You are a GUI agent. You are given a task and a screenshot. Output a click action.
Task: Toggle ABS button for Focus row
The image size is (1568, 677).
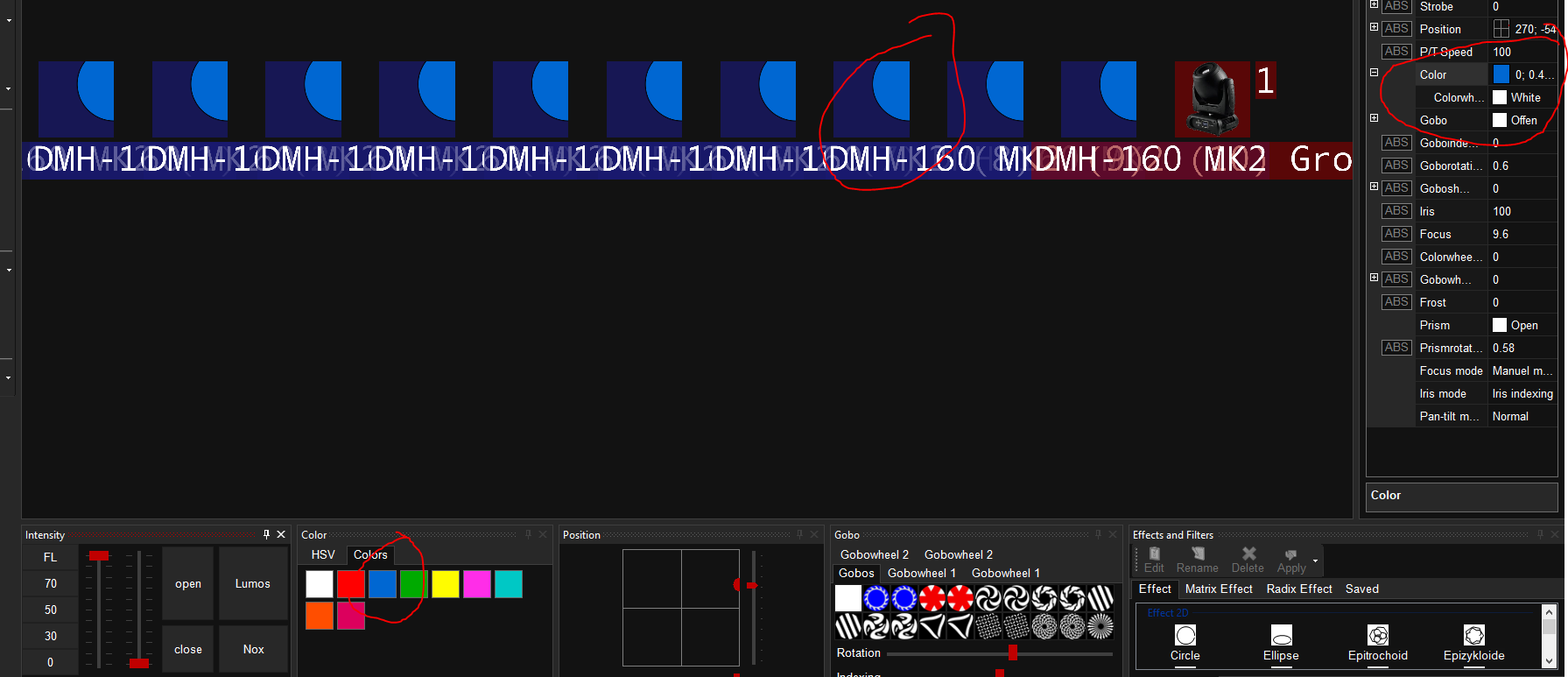(1396, 234)
